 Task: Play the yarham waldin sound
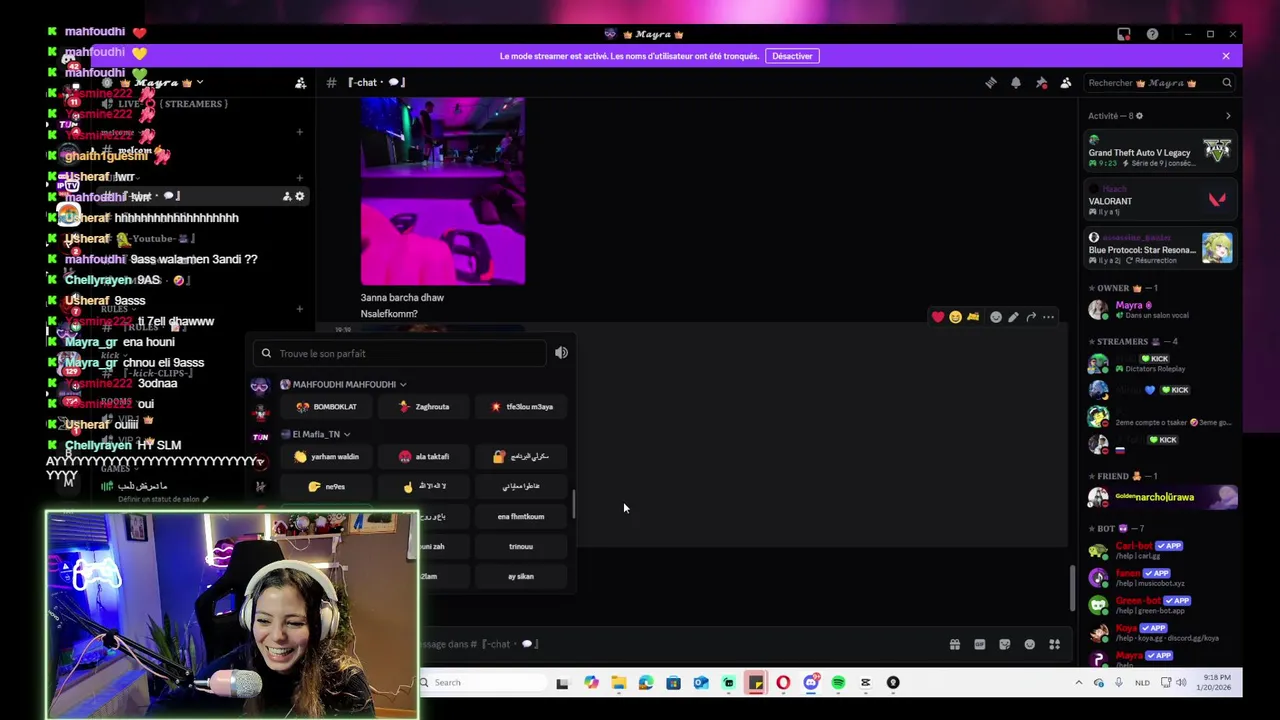(326, 457)
